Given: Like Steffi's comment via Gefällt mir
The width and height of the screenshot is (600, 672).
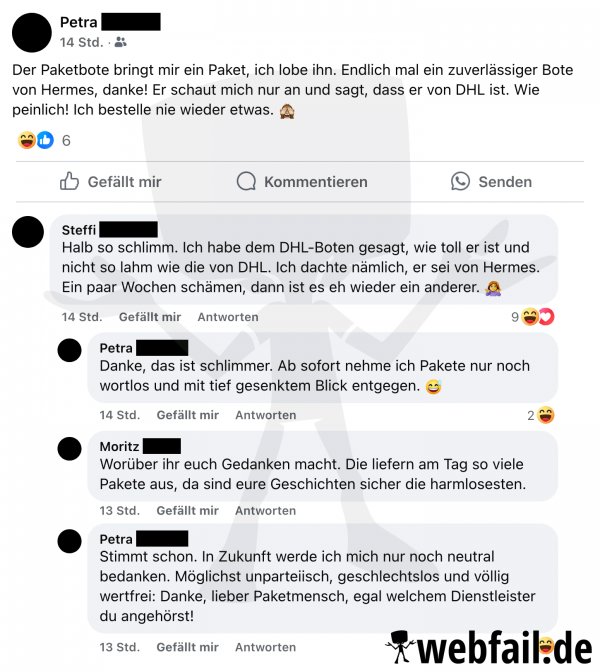Looking at the screenshot, I should pos(150,317).
